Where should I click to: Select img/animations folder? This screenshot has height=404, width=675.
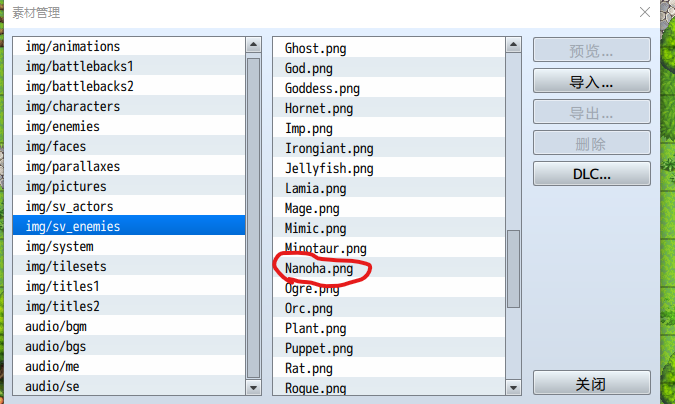[x=129, y=46]
